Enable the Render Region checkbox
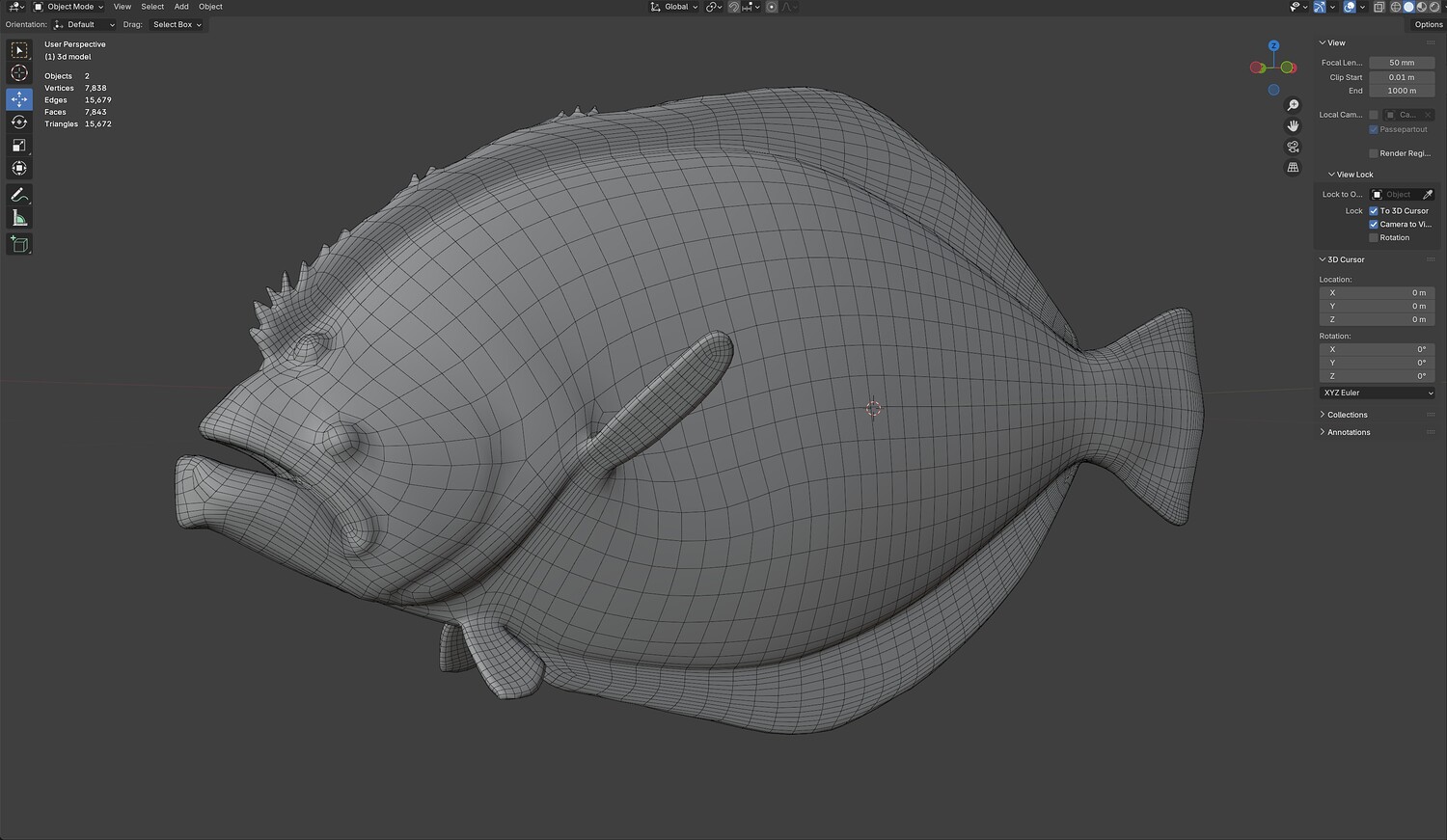The height and width of the screenshot is (840, 1447). pyautogui.click(x=1374, y=153)
